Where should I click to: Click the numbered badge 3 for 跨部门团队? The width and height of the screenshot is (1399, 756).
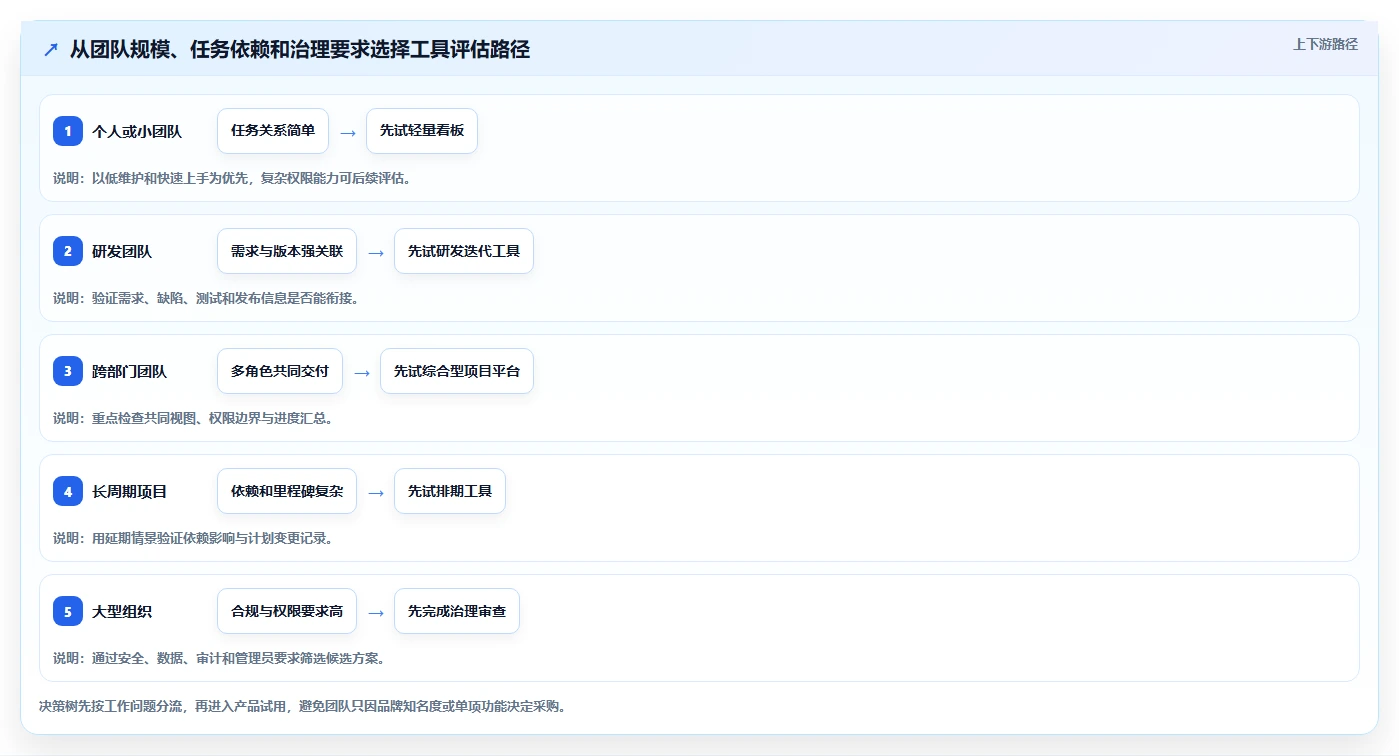coord(68,371)
